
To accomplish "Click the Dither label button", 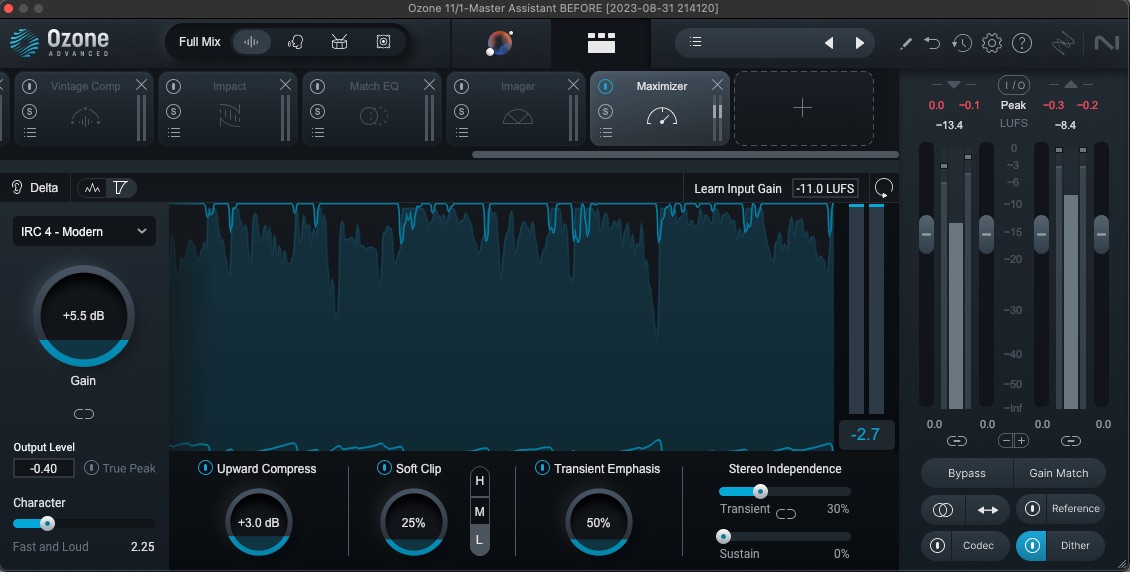I will coord(1075,545).
